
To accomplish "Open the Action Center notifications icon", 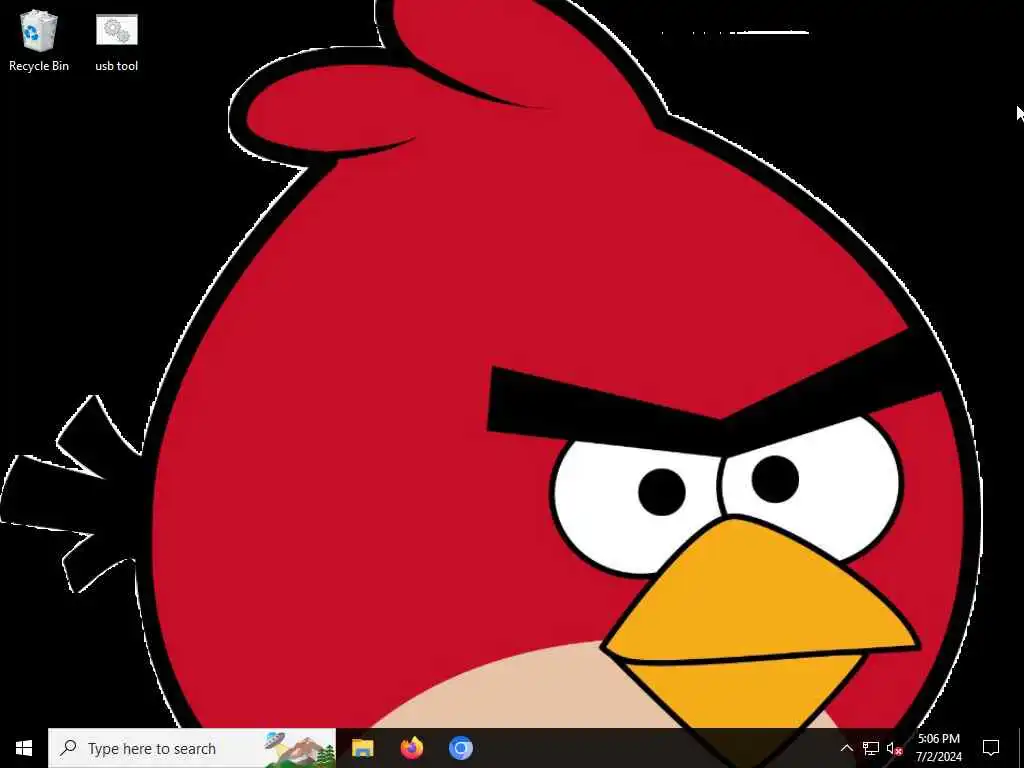I will pos(991,748).
